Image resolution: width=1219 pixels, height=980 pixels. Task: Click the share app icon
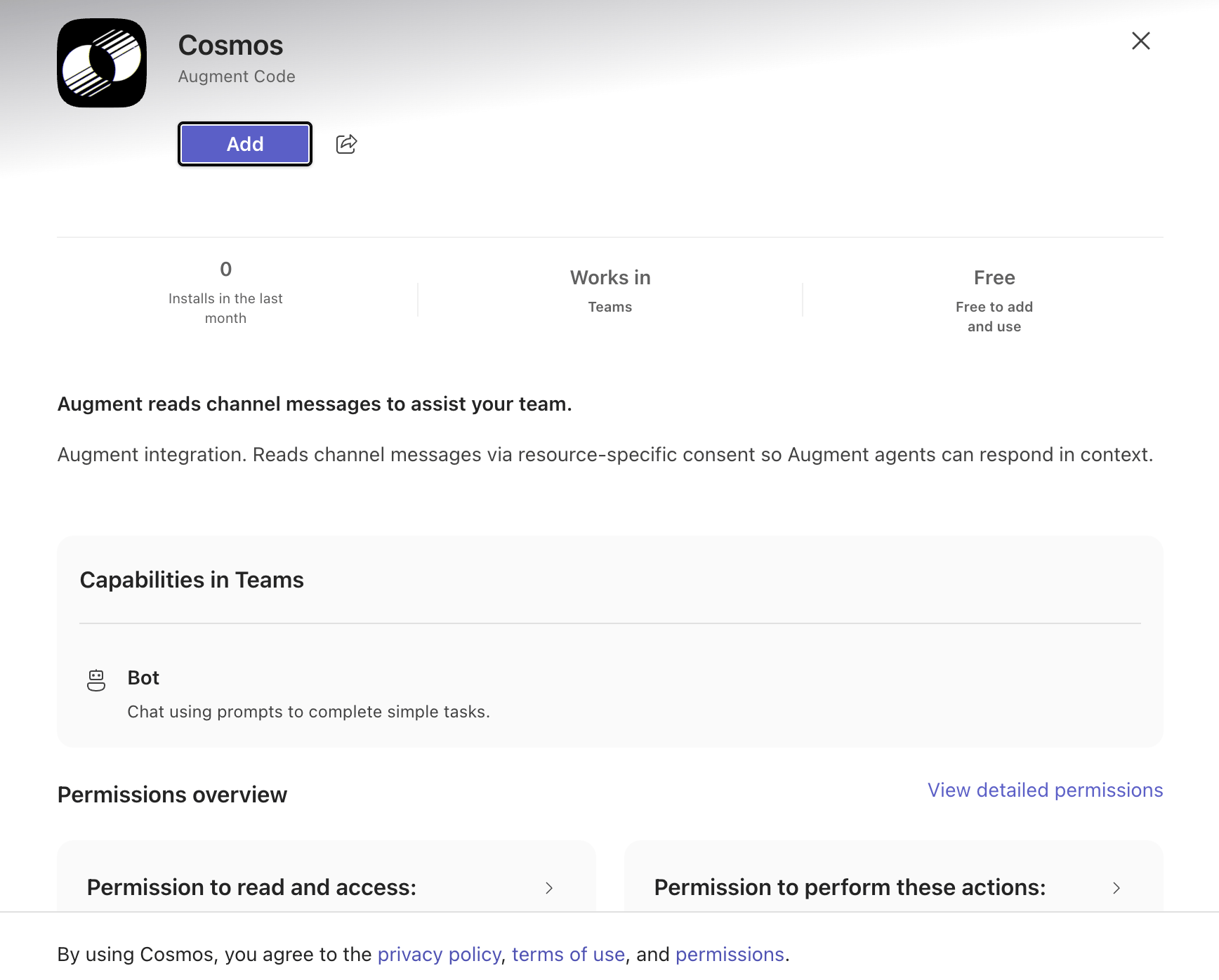(x=346, y=144)
